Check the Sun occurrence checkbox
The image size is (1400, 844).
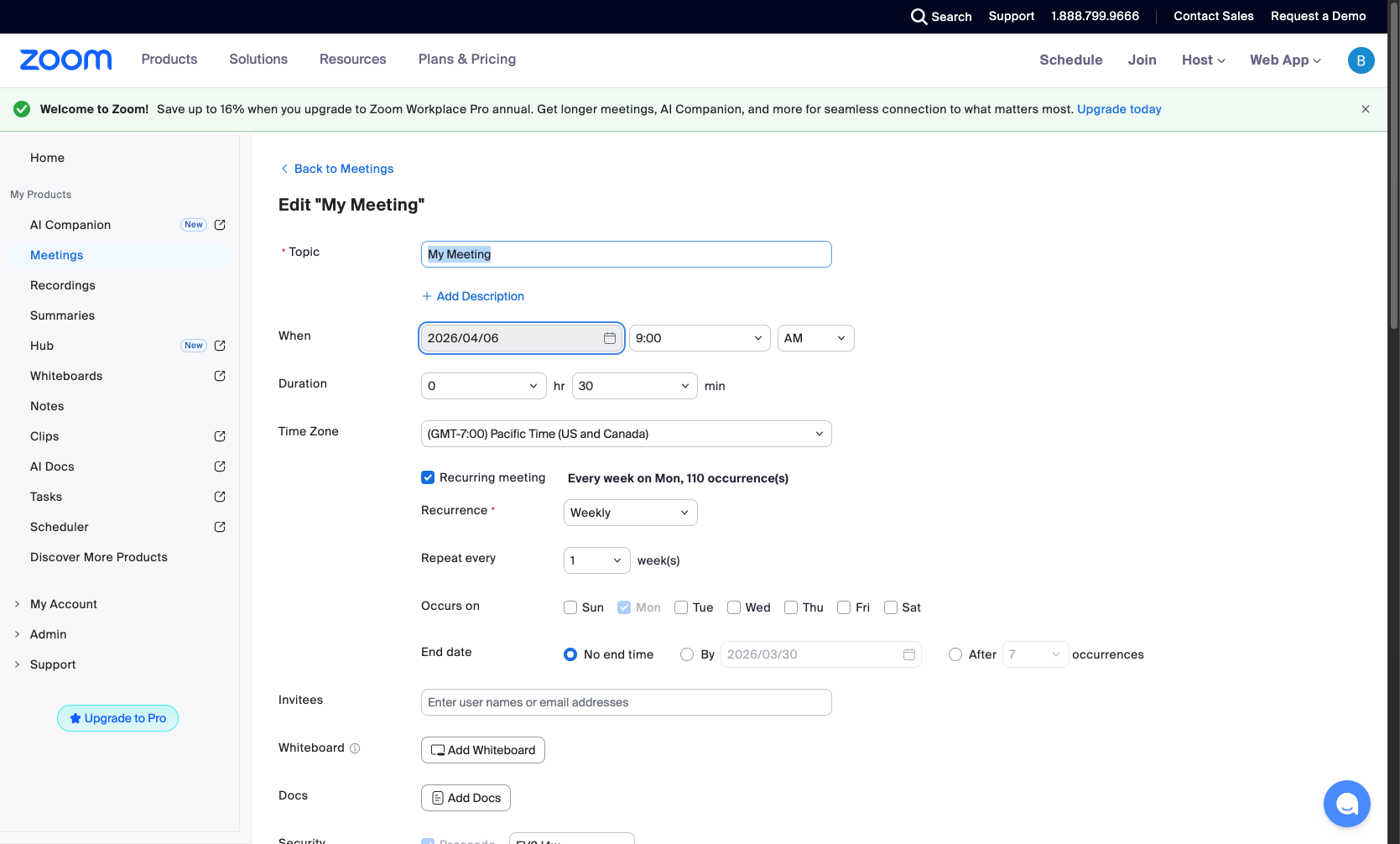coord(570,607)
